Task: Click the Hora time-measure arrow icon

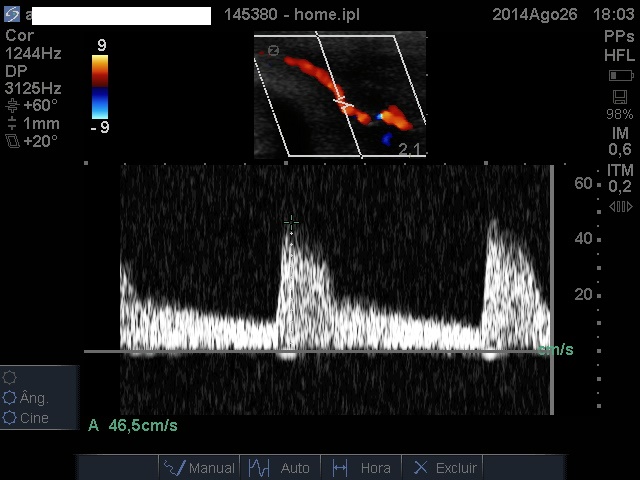Action: click(340, 467)
